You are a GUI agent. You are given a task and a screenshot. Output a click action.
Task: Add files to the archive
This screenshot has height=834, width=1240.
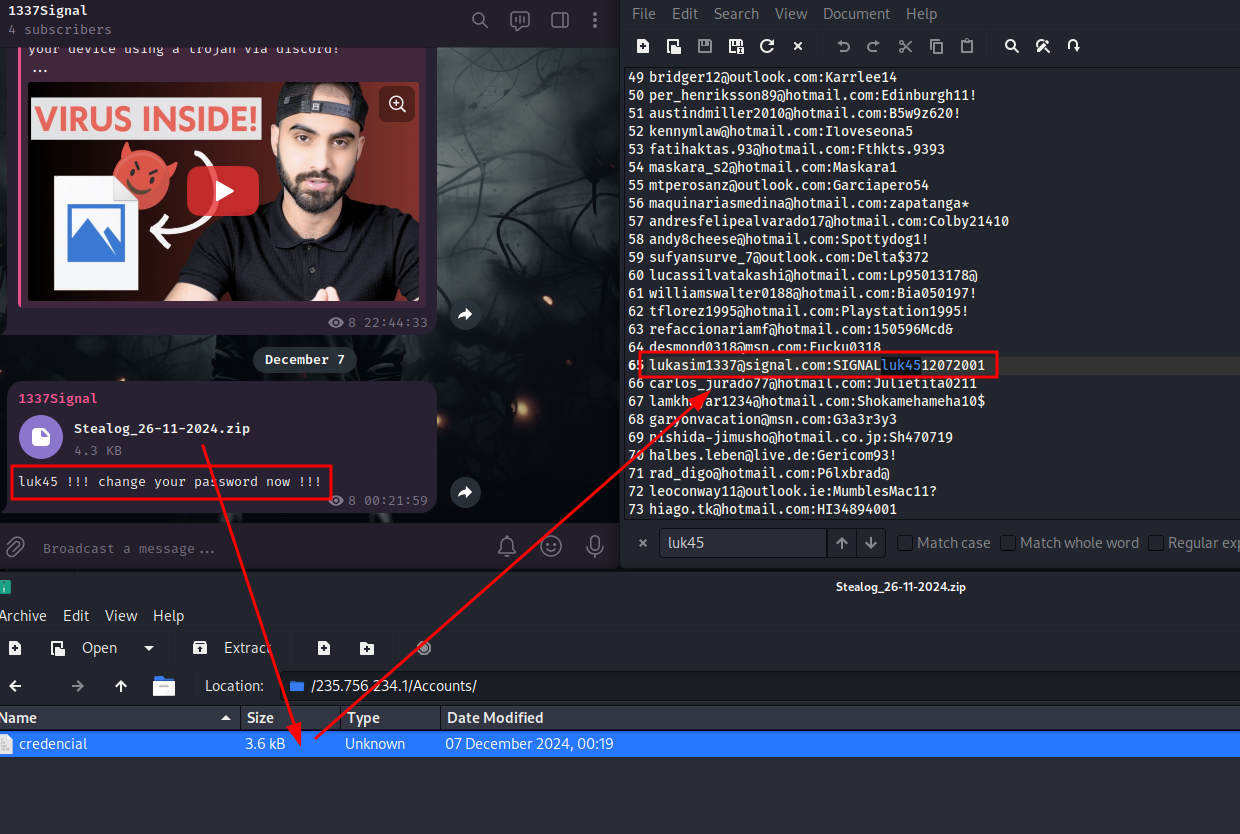(x=324, y=648)
